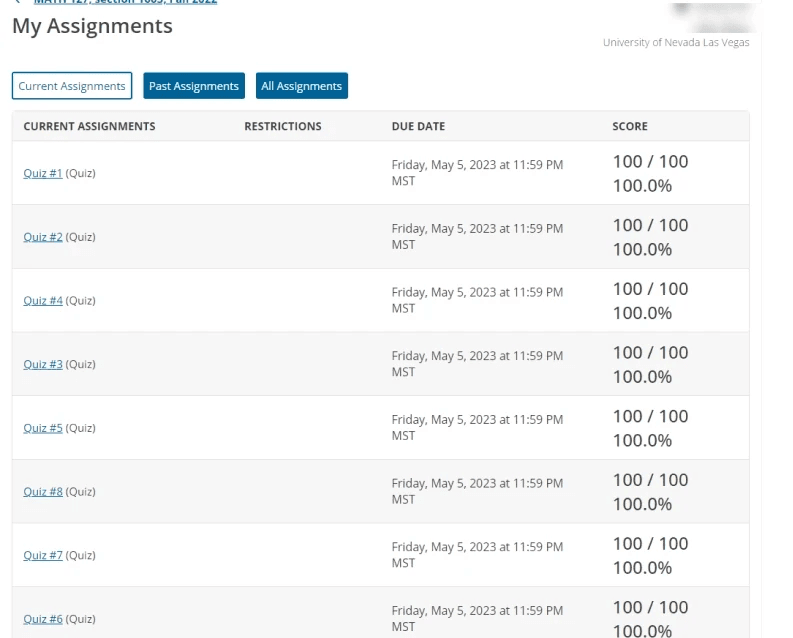
Task: Click the My Assignments page heading
Action: point(92,27)
